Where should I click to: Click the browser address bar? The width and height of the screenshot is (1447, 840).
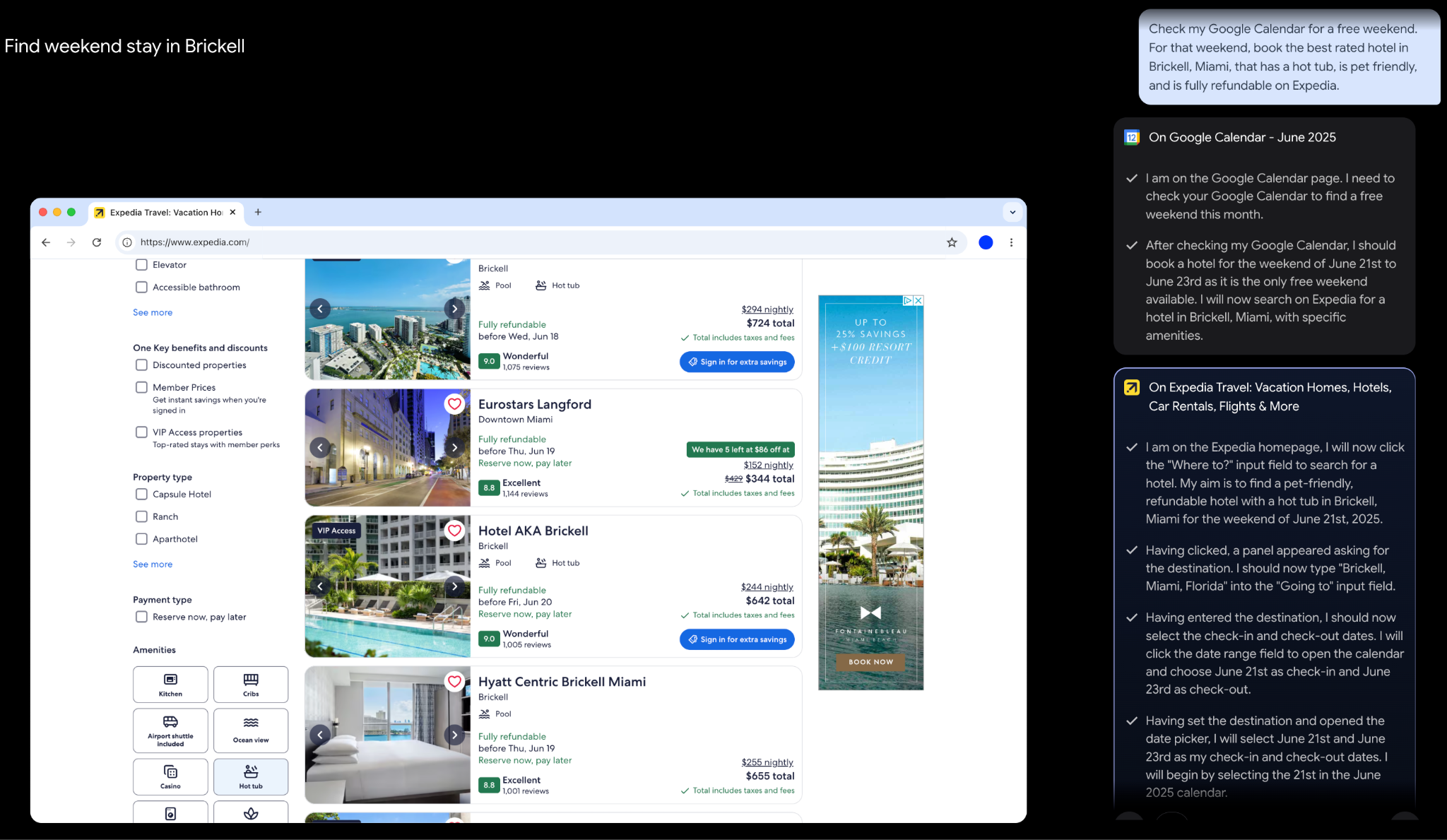click(194, 242)
